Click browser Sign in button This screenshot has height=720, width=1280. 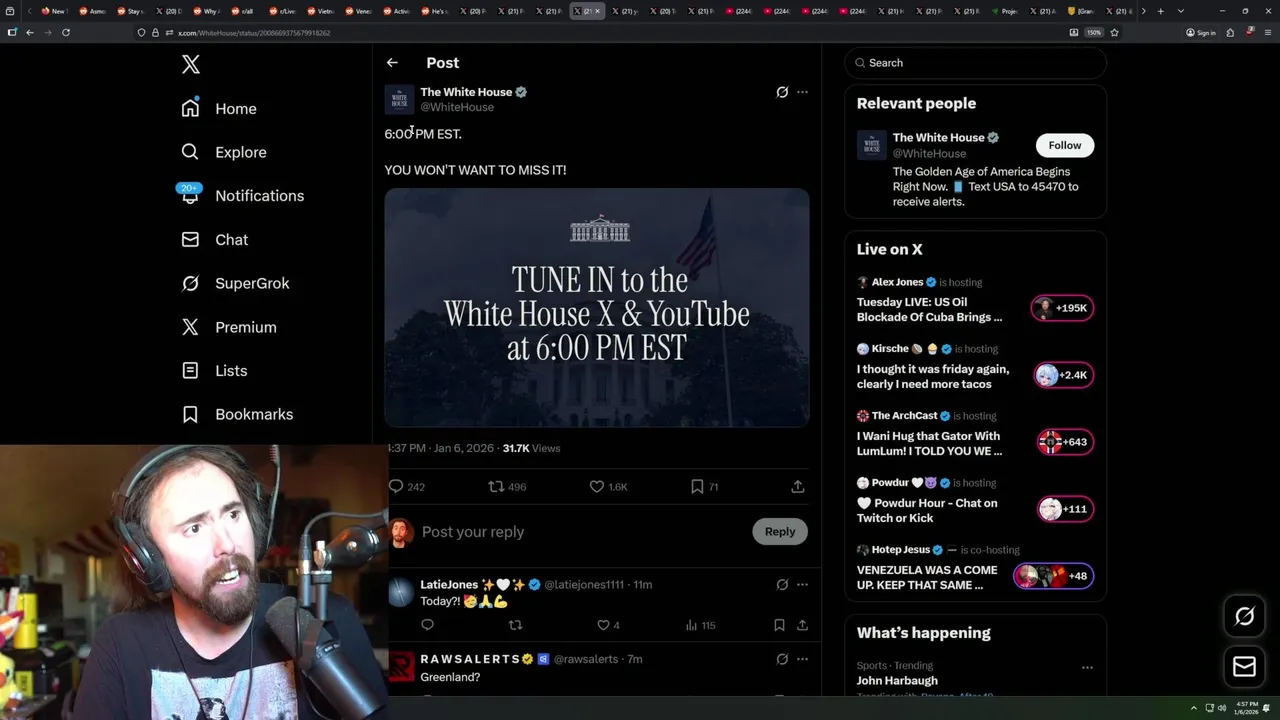tap(1201, 32)
